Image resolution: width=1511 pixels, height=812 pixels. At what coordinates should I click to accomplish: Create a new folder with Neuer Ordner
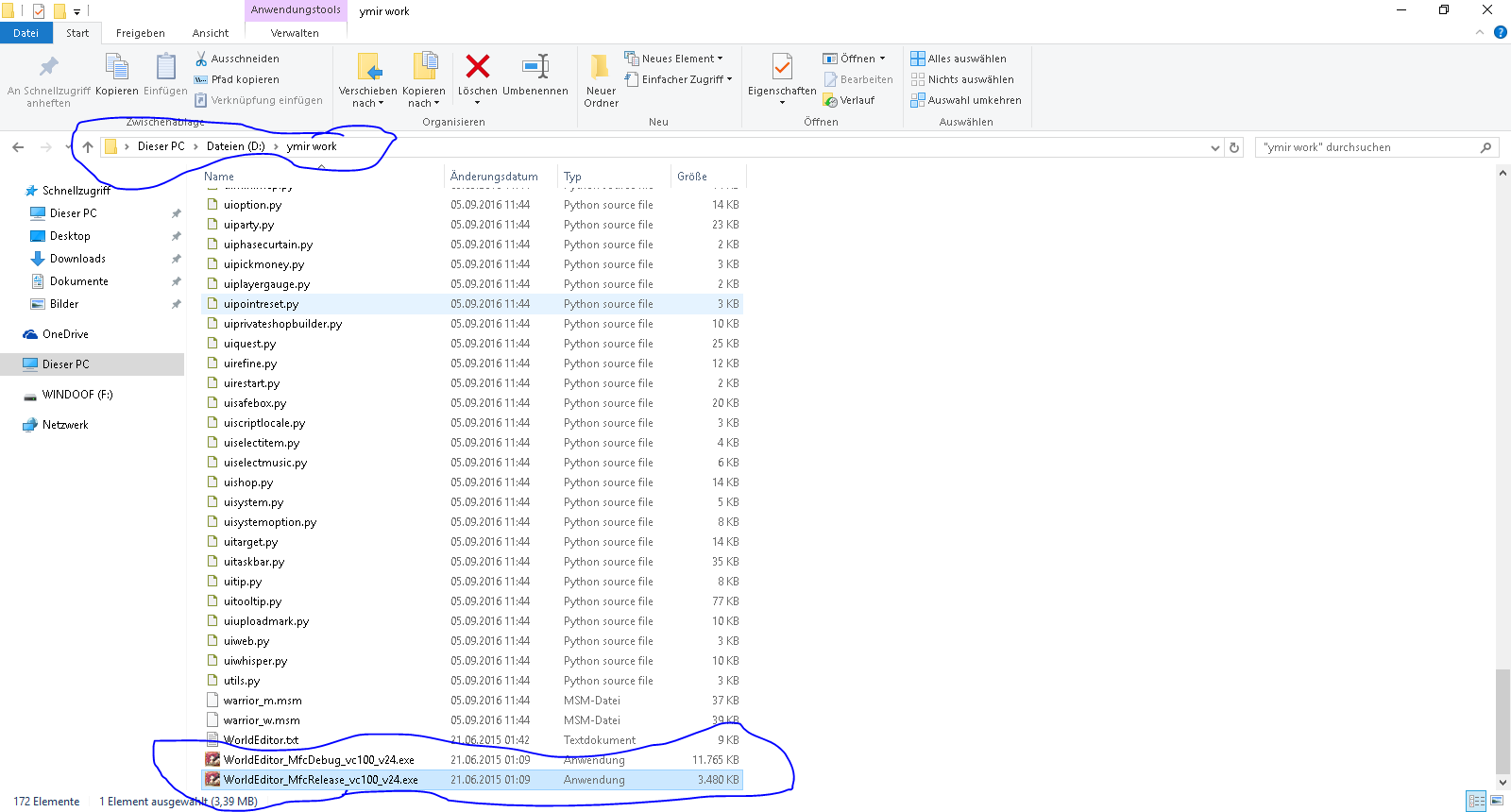601,80
